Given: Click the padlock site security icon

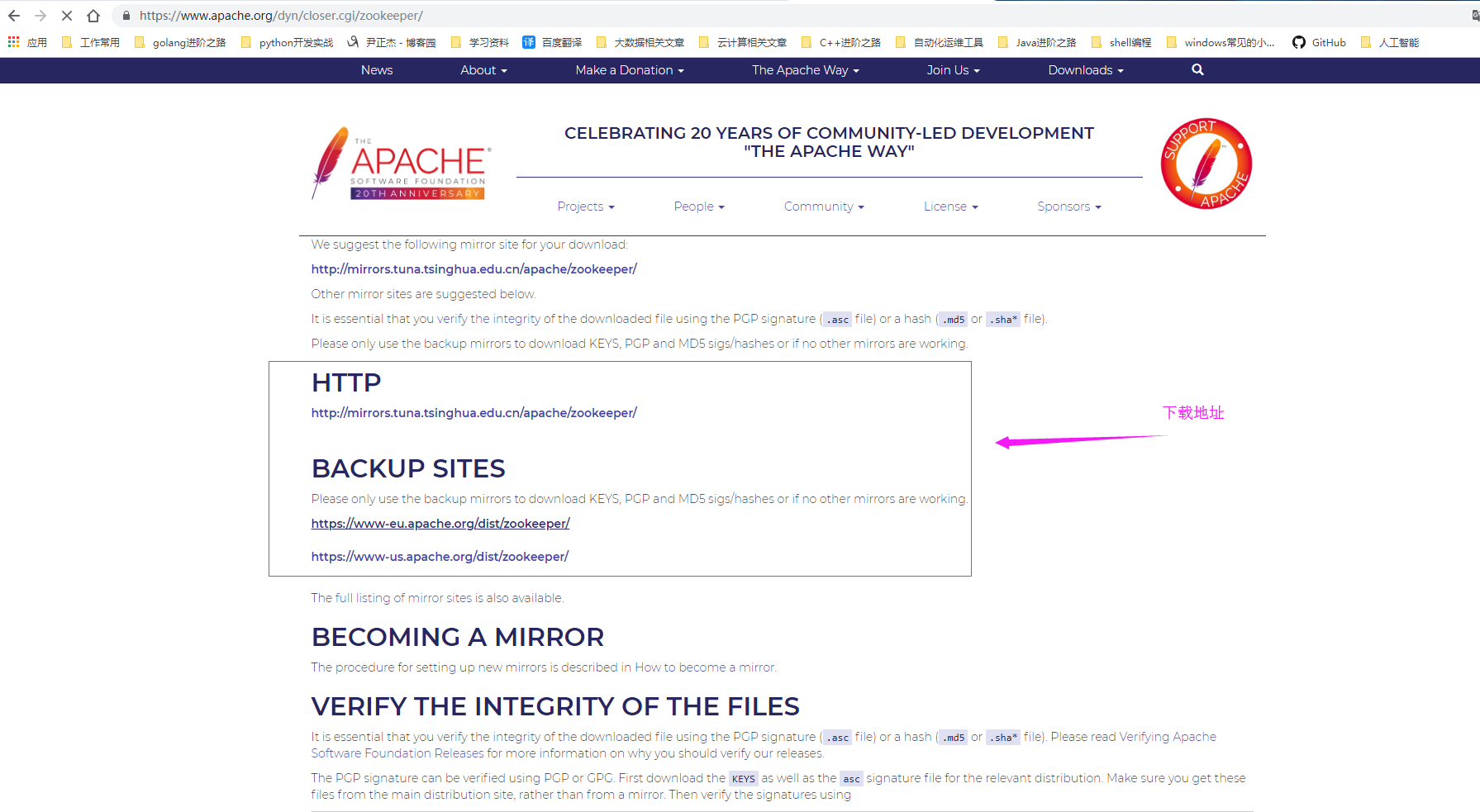Looking at the screenshot, I should click(126, 16).
